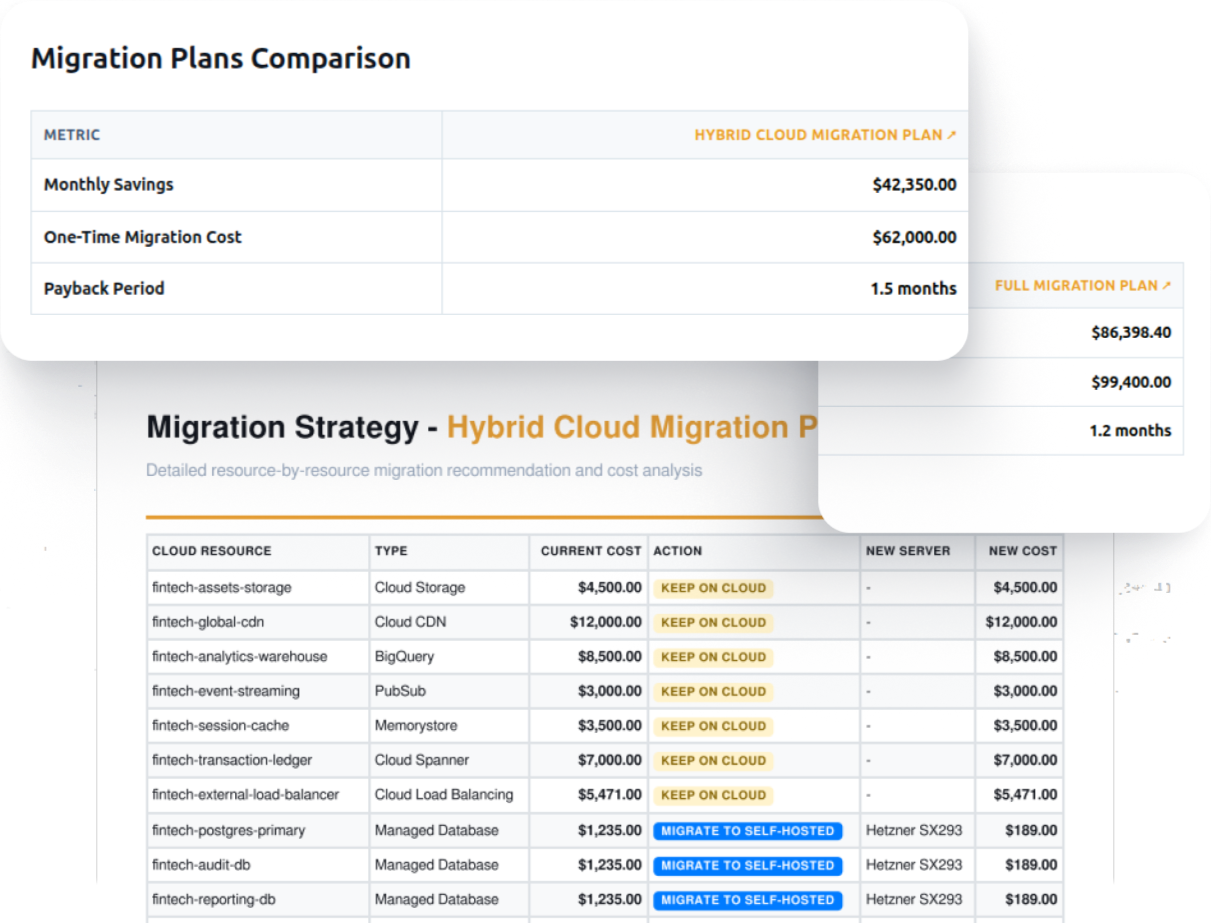Select the fintech-external-load-balancer resource row
Screen dimensions: 1211x923
click(x=604, y=795)
